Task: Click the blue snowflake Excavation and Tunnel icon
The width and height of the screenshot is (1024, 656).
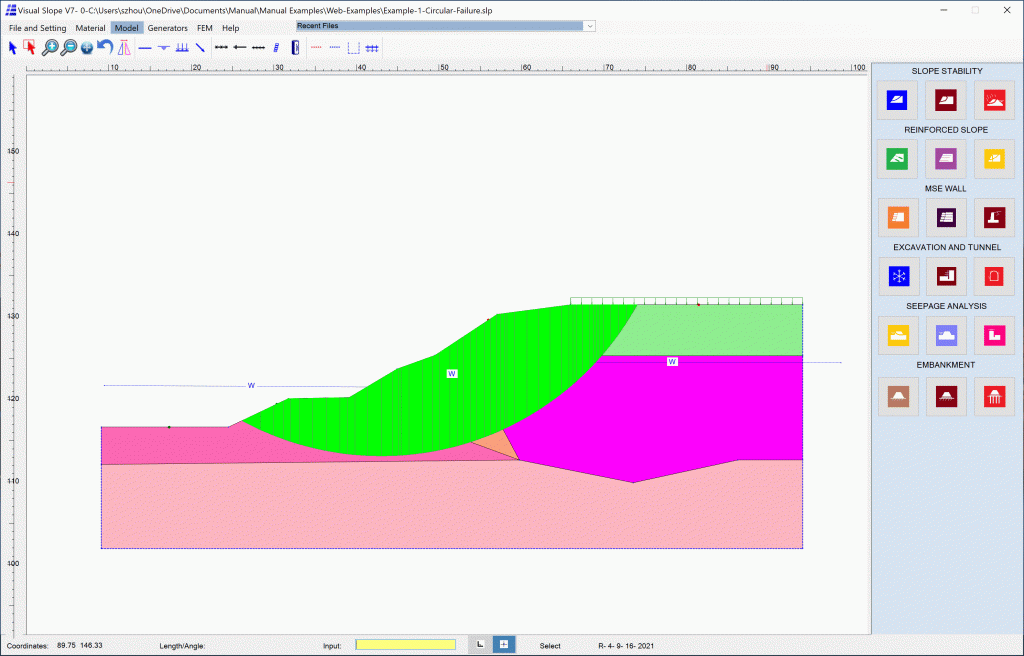Action: tap(897, 276)
